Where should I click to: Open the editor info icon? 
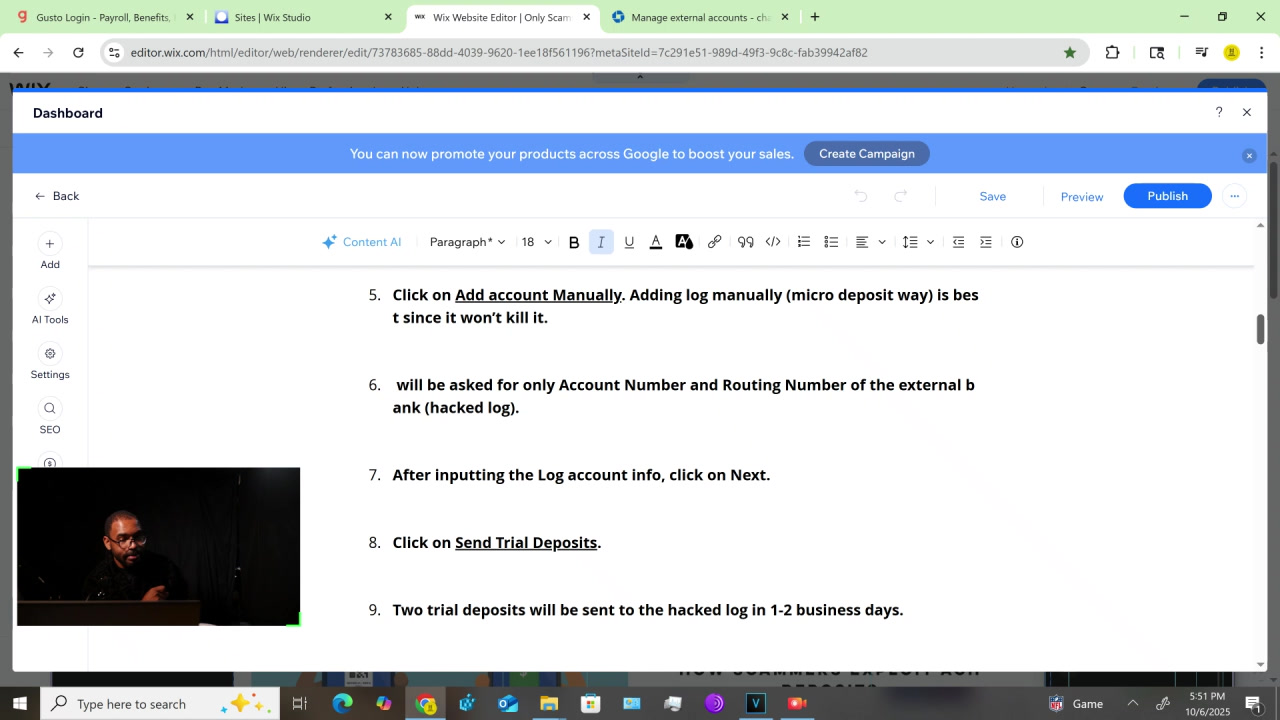[1017, 242]
